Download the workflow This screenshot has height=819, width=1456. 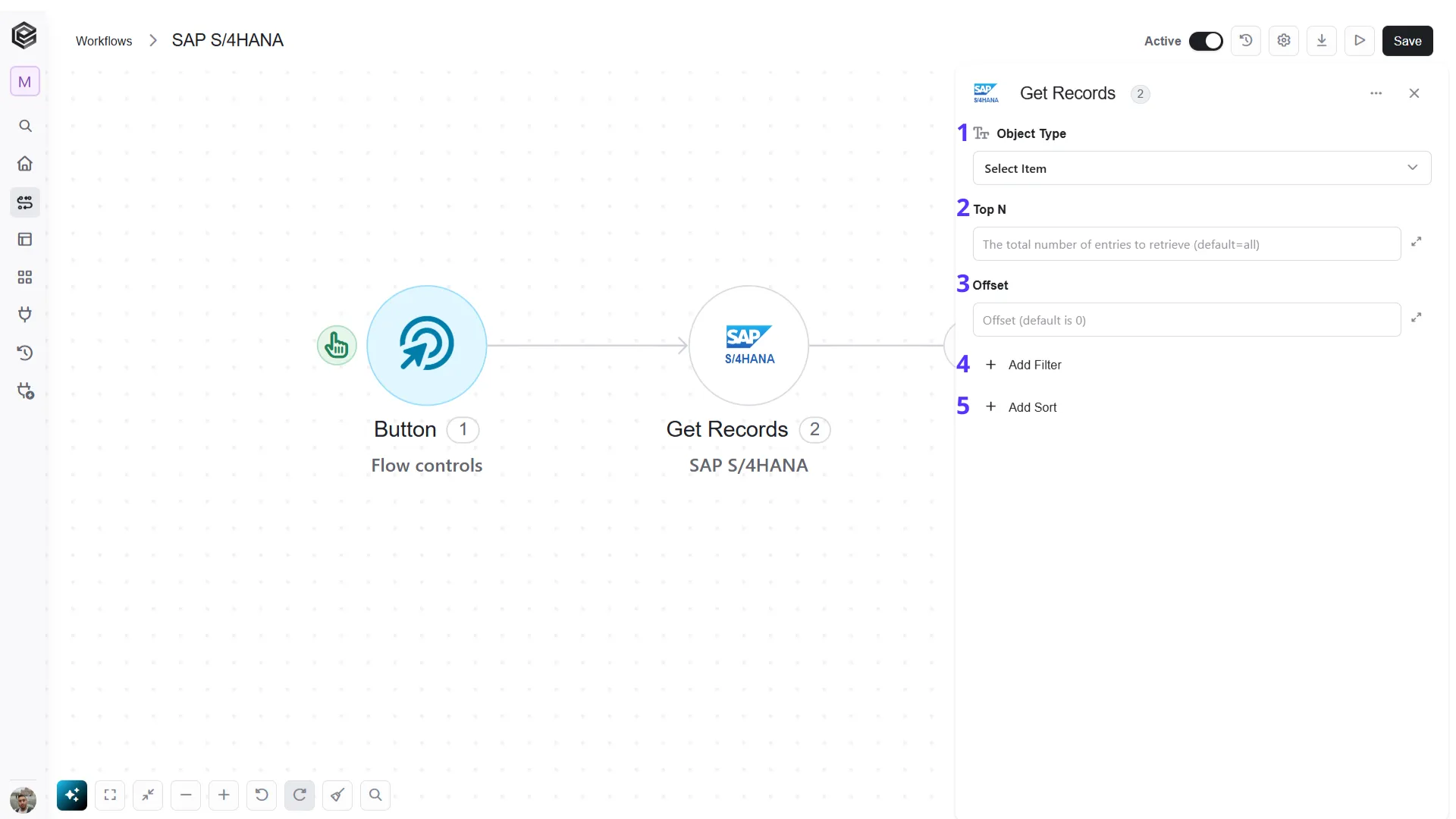(x=1322, y=41)
